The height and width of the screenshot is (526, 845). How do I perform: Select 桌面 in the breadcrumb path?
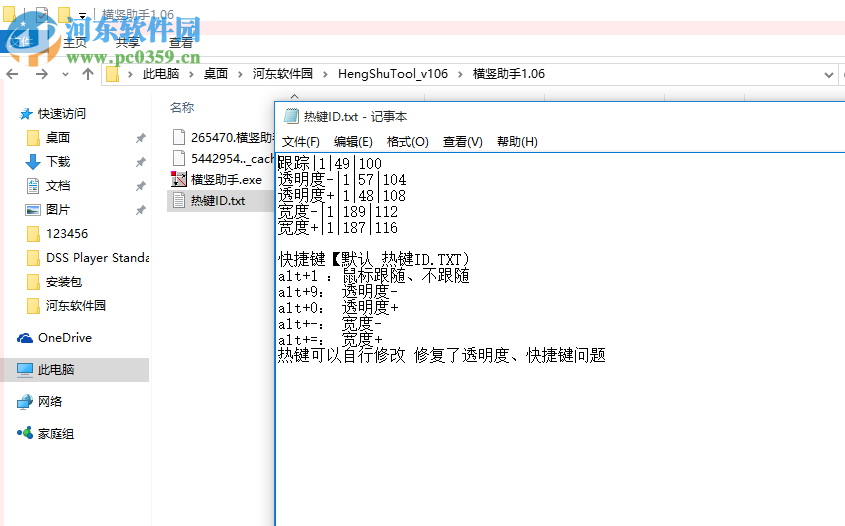[x=216, y=74]
